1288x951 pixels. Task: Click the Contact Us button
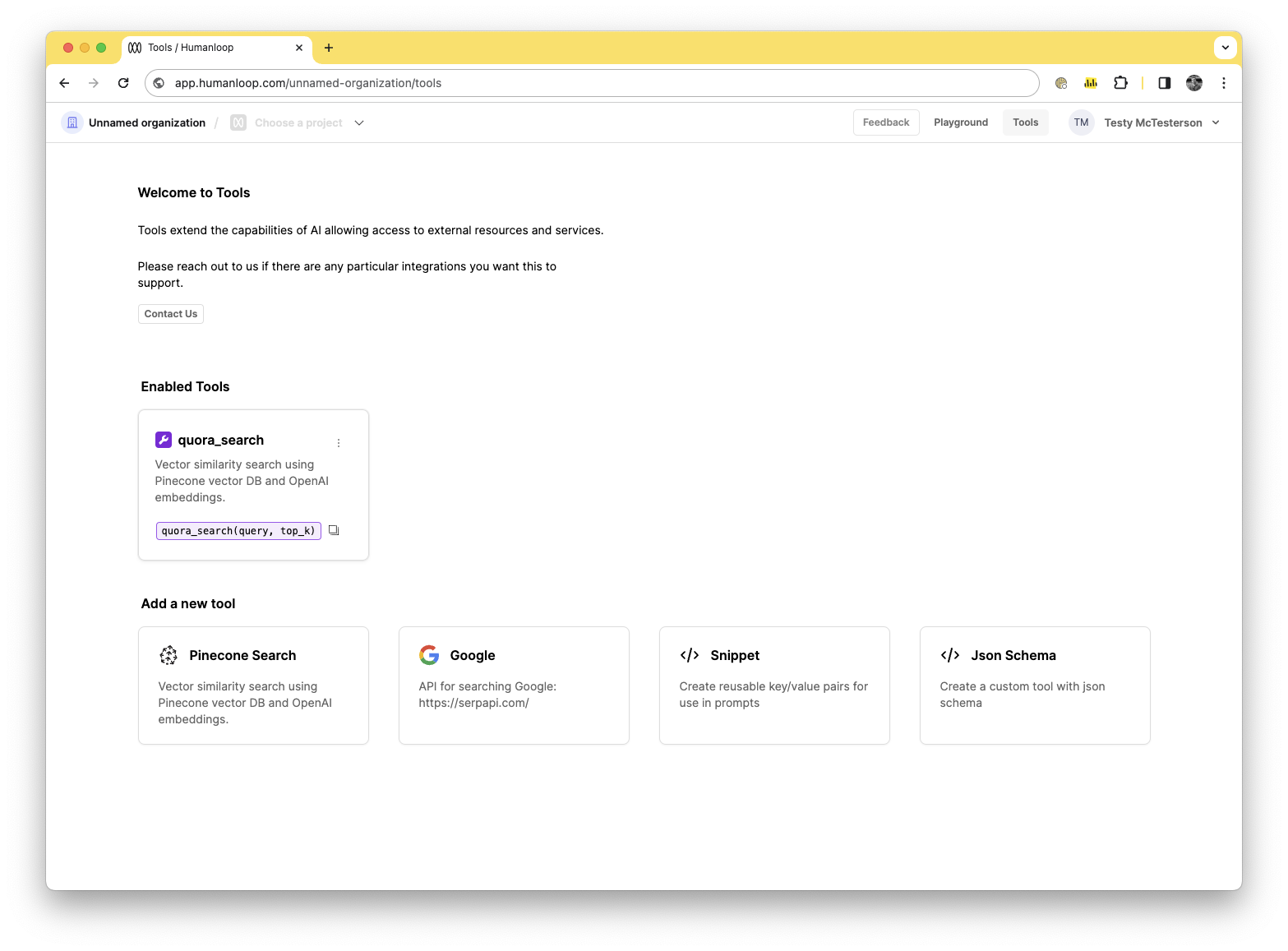tap(170, 313)
